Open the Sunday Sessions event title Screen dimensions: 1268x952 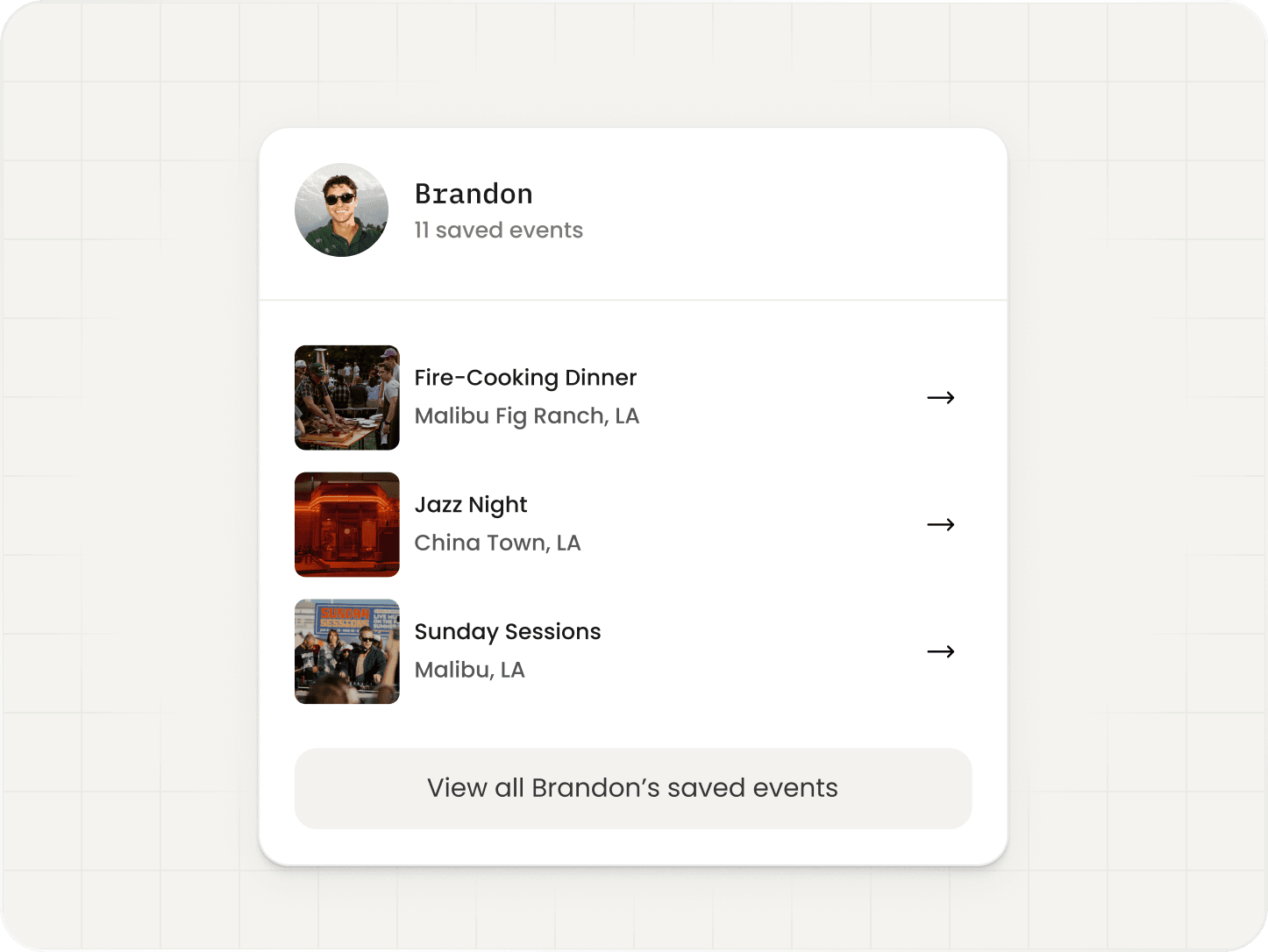click(x=508, y=632)
